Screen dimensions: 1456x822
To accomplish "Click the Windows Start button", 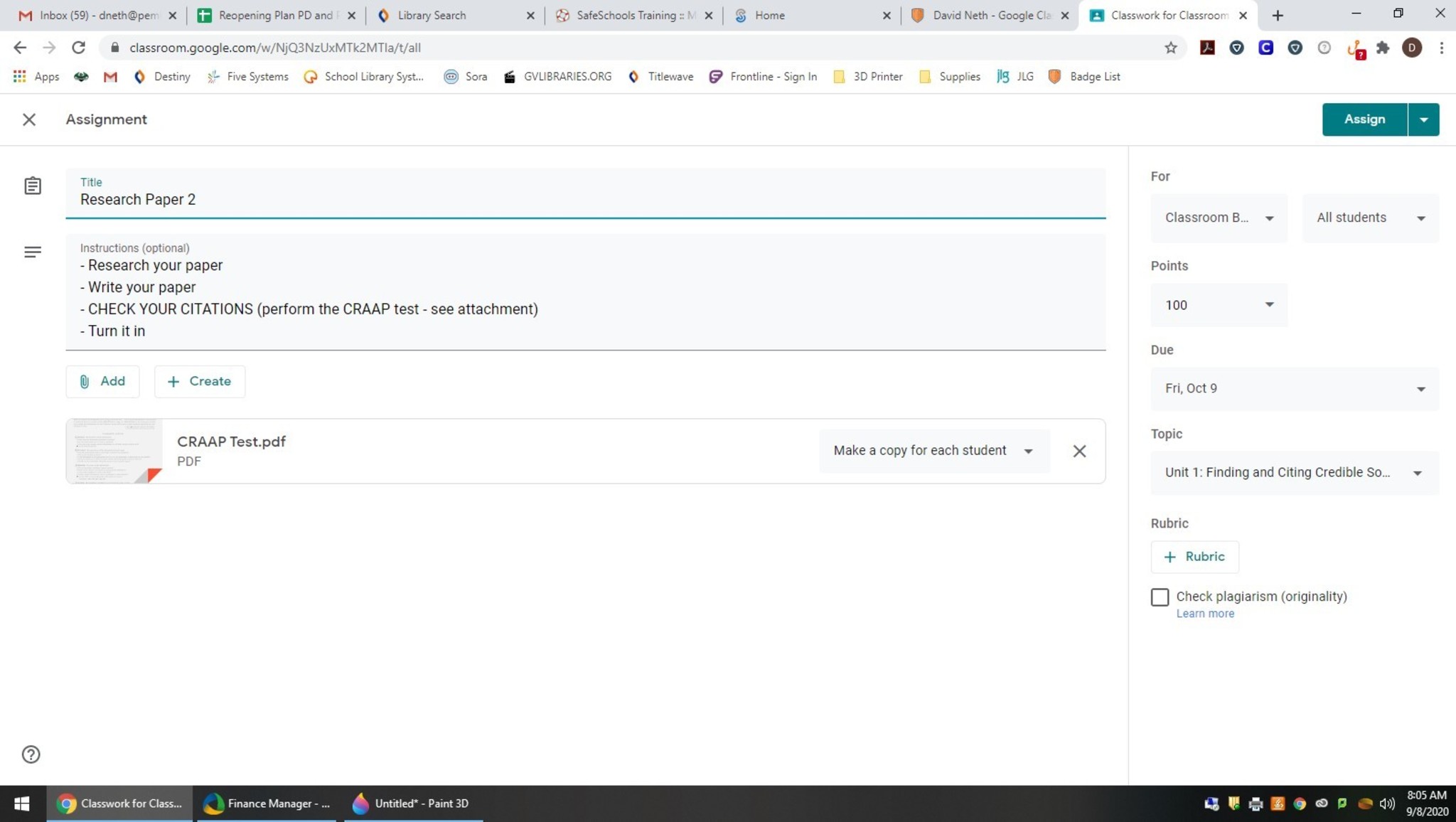I will [21, 804].
